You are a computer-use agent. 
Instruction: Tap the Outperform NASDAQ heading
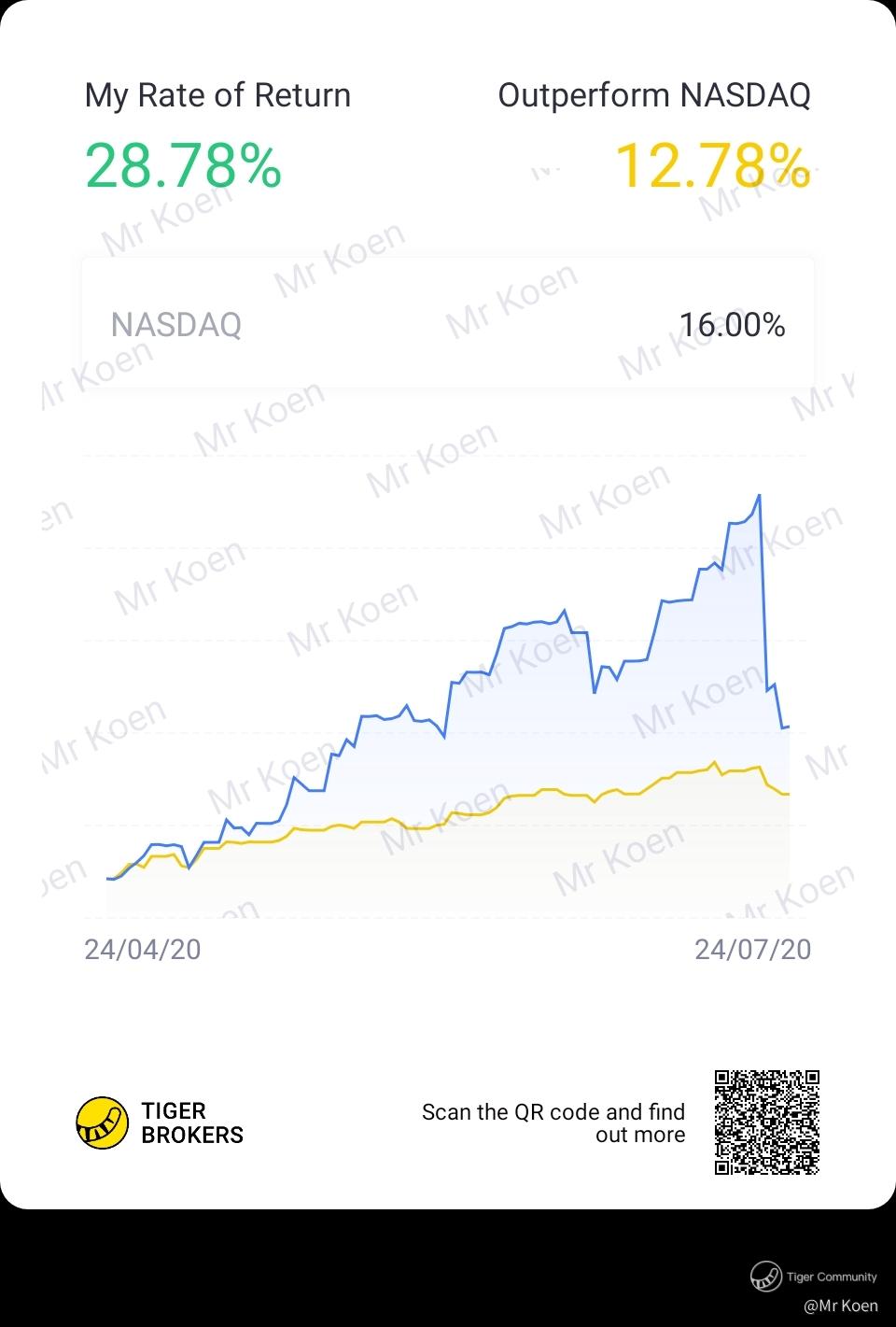tap(653, 95)
